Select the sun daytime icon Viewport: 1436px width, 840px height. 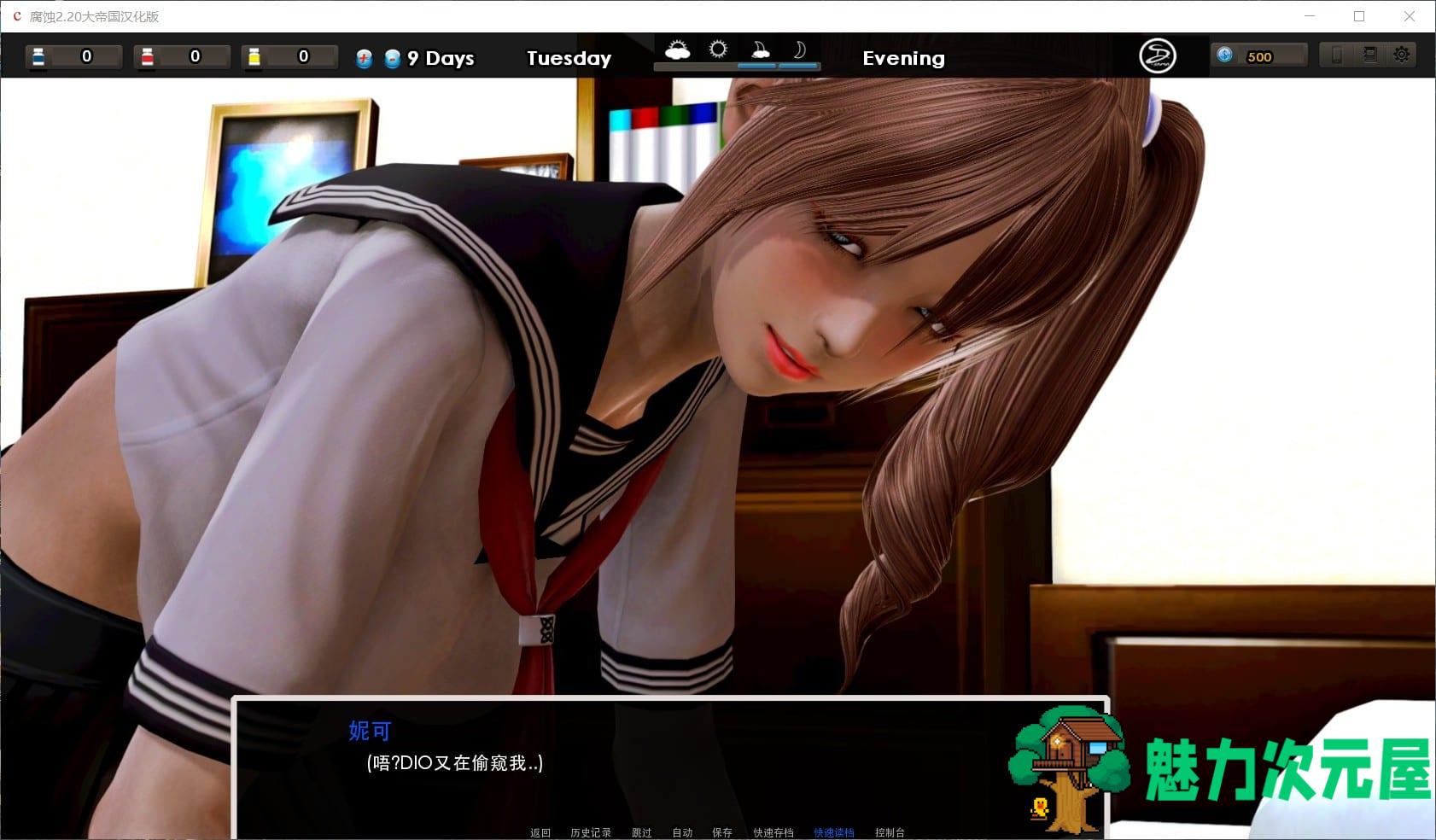coord(718,49)
